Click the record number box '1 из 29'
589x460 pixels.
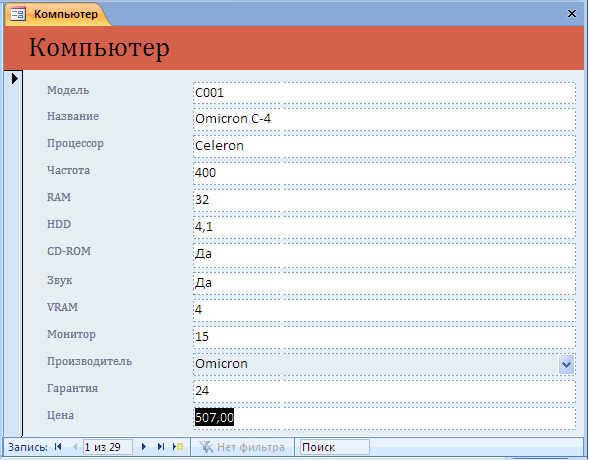coord(107,447)
